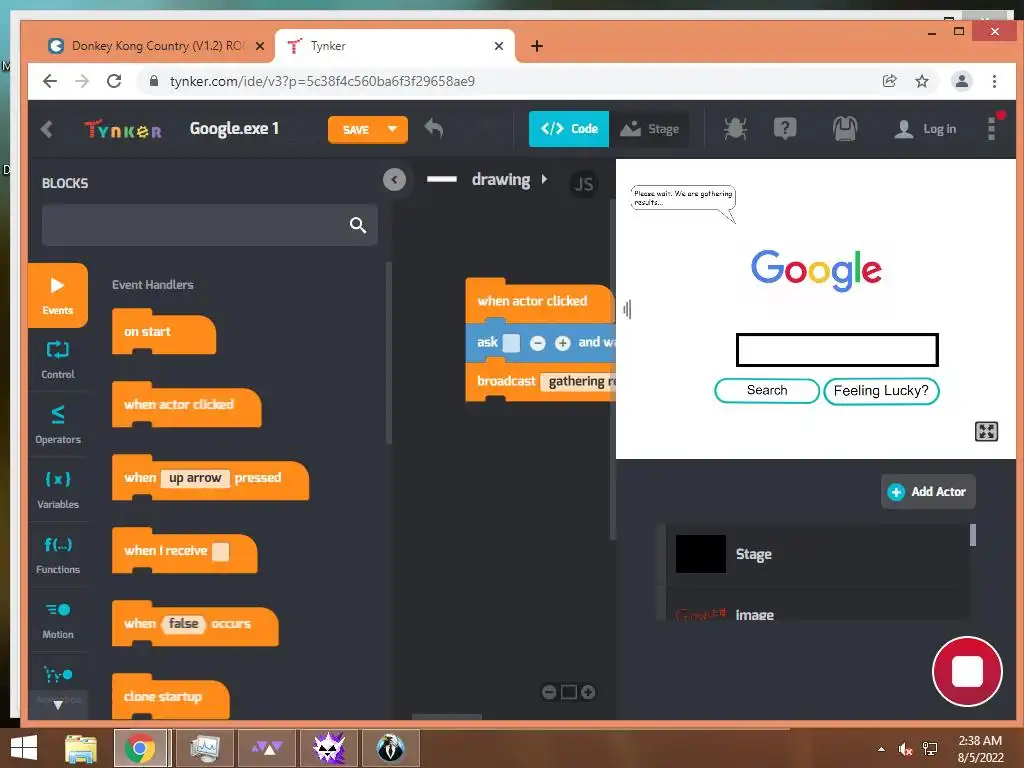Select the Functions block category
Image resolution: width=1024 pixels, height=768 pixels.
[57, 554]
